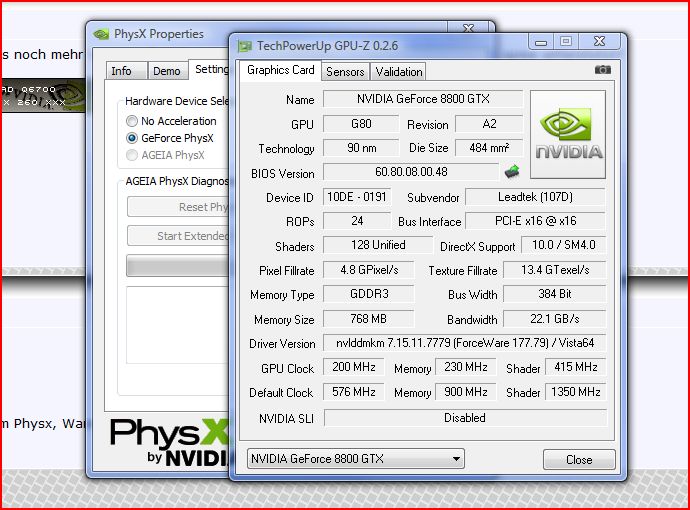This screenshot has width=690, height=510.
Task: Click Memory Type value GDDR3
Action: point(369,294)
